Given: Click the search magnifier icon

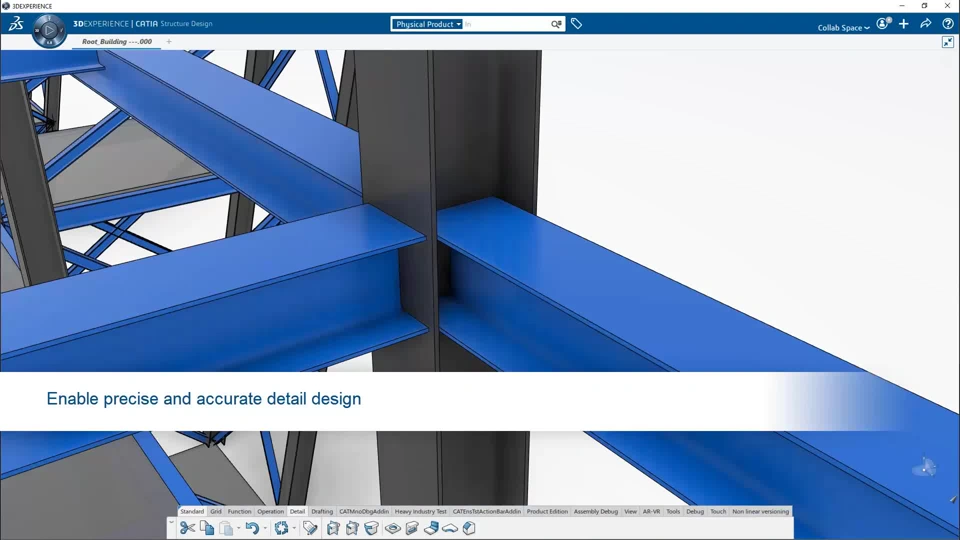Looking at the screenshot, I should [556, 24].
